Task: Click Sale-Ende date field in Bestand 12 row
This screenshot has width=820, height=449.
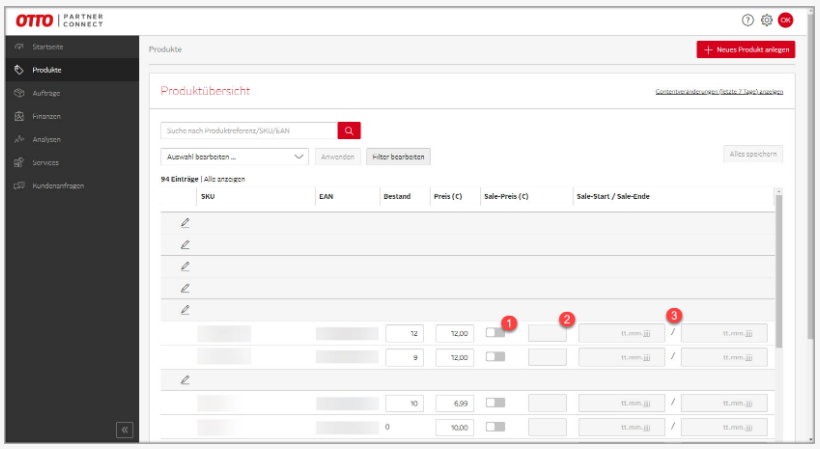Action: pos(724,333)
